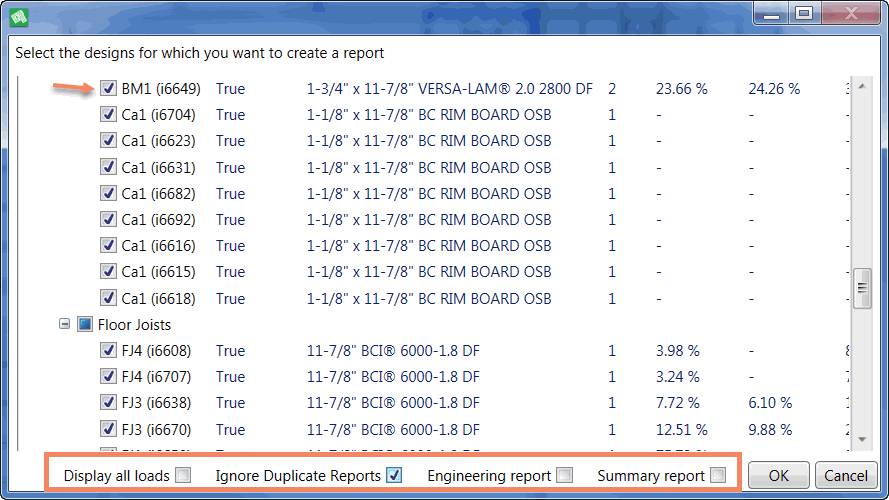Select the Ca1 (i6615) row name

(158, 272)
